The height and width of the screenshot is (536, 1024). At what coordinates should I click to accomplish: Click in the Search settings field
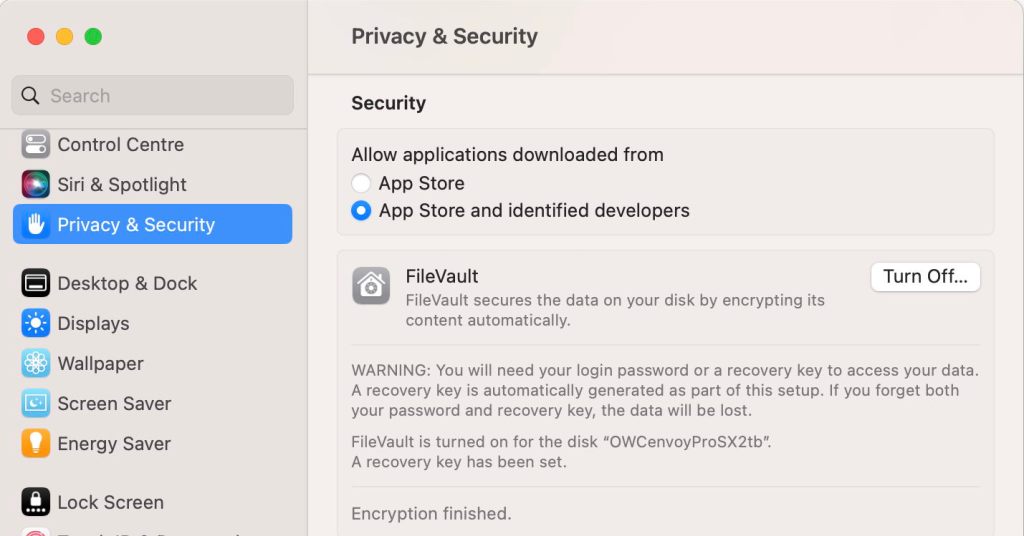coord(160,96)
